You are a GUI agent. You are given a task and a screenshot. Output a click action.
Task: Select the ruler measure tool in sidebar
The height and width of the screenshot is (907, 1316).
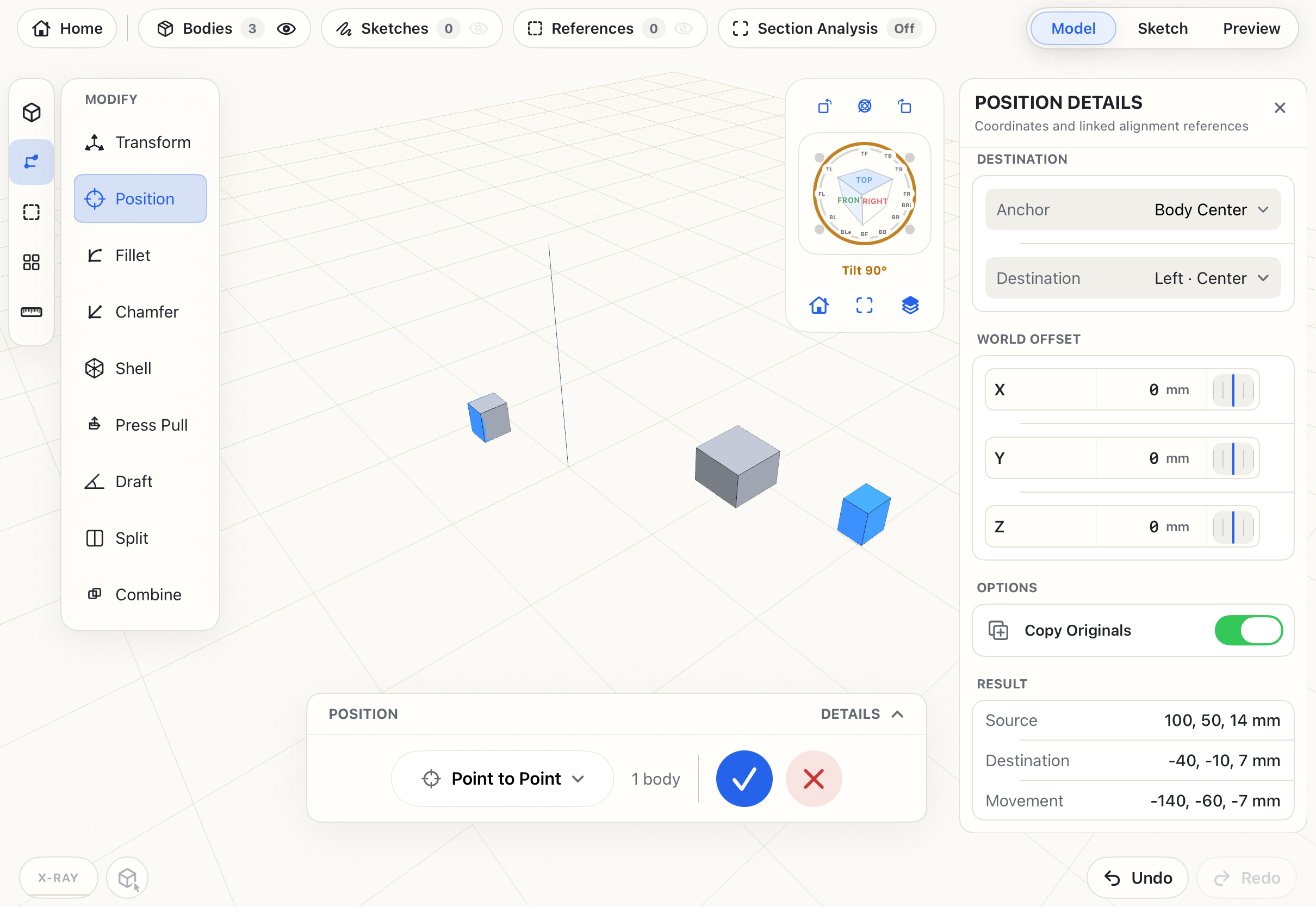click(31, 312)
